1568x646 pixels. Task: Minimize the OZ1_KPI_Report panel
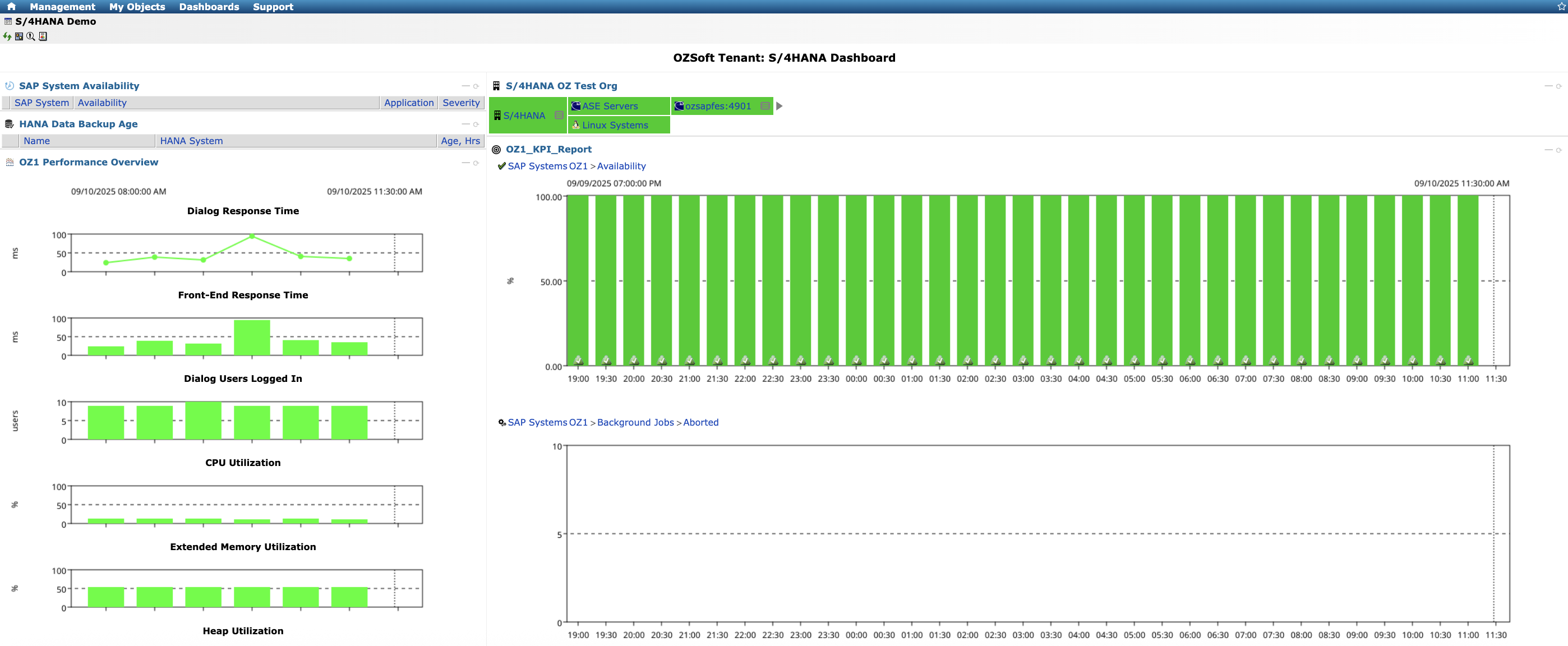(x=1548, y=150)
